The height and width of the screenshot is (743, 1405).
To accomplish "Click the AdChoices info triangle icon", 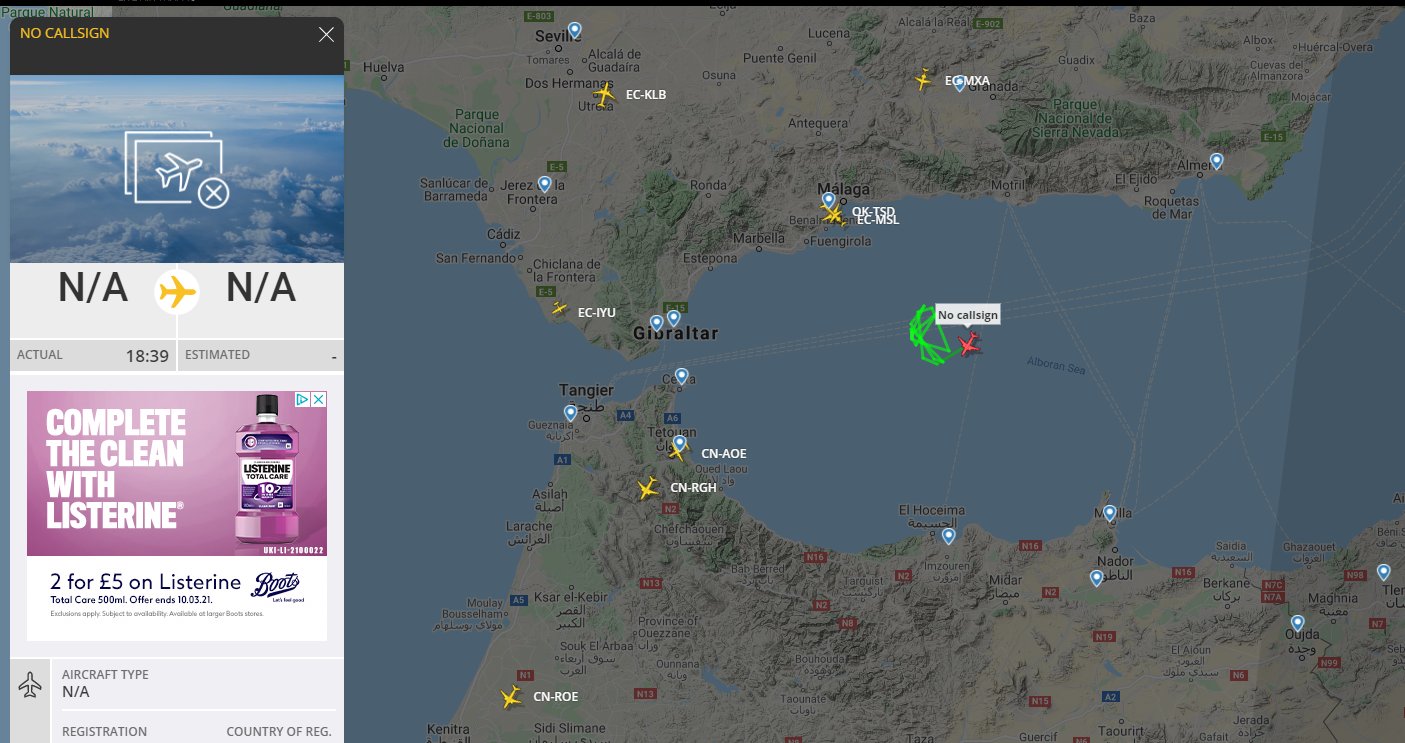I will click(302, 399).
